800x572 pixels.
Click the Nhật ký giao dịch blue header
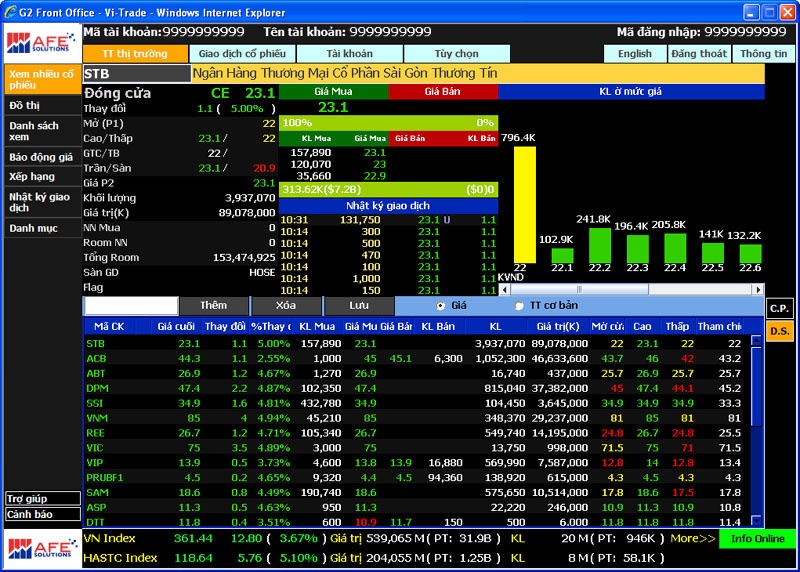388,206
